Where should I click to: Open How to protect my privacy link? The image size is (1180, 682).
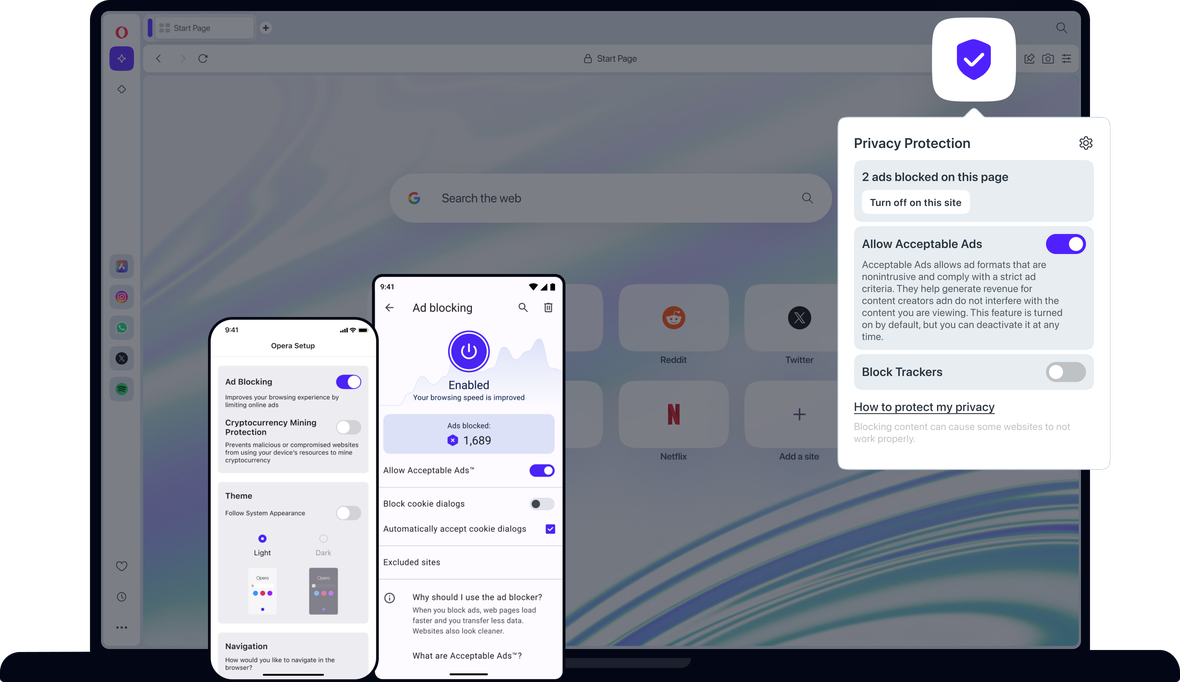[x=924, y=407]
